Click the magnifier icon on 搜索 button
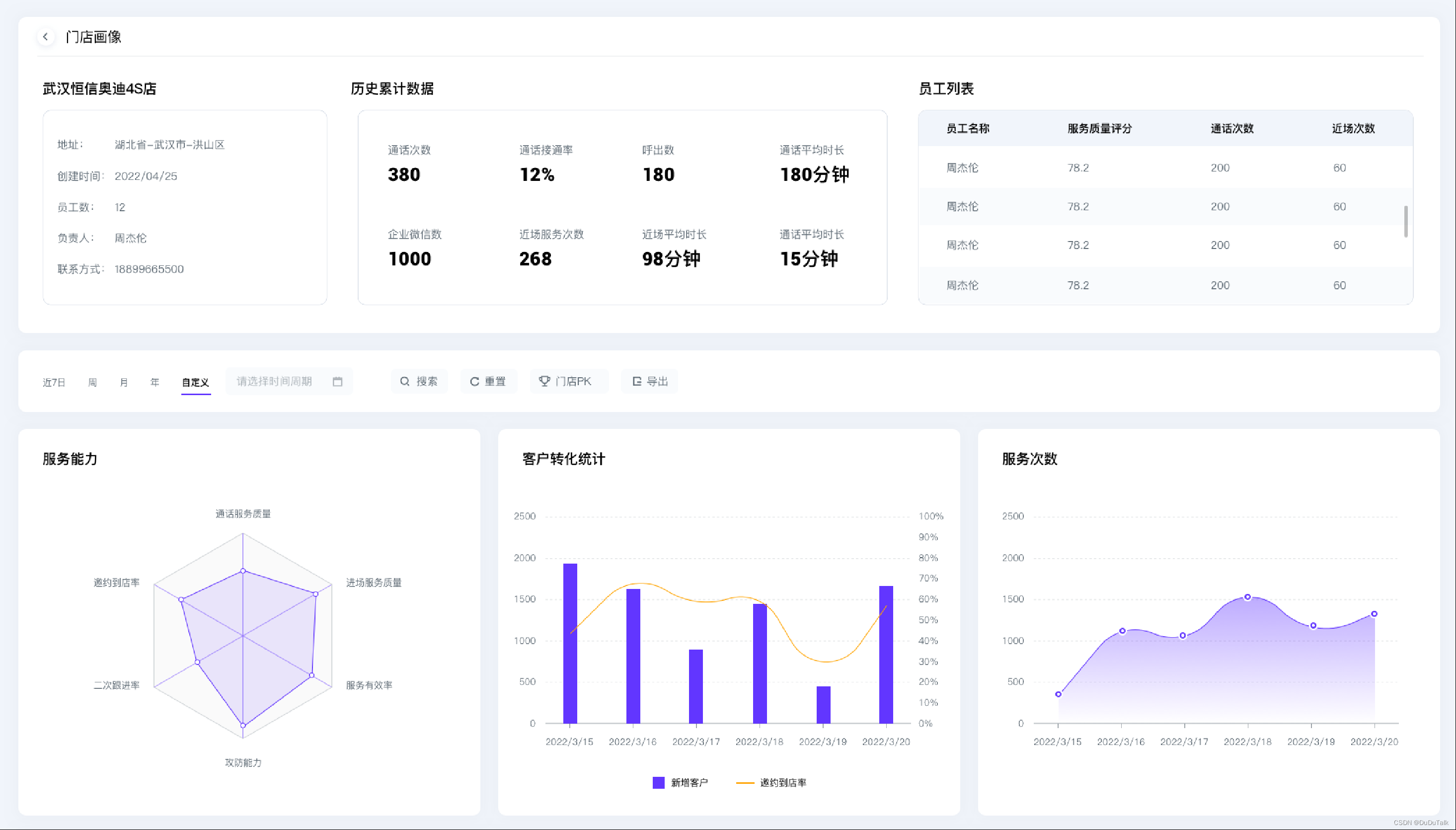This screenshot has width=1456, height=830. 404,381
